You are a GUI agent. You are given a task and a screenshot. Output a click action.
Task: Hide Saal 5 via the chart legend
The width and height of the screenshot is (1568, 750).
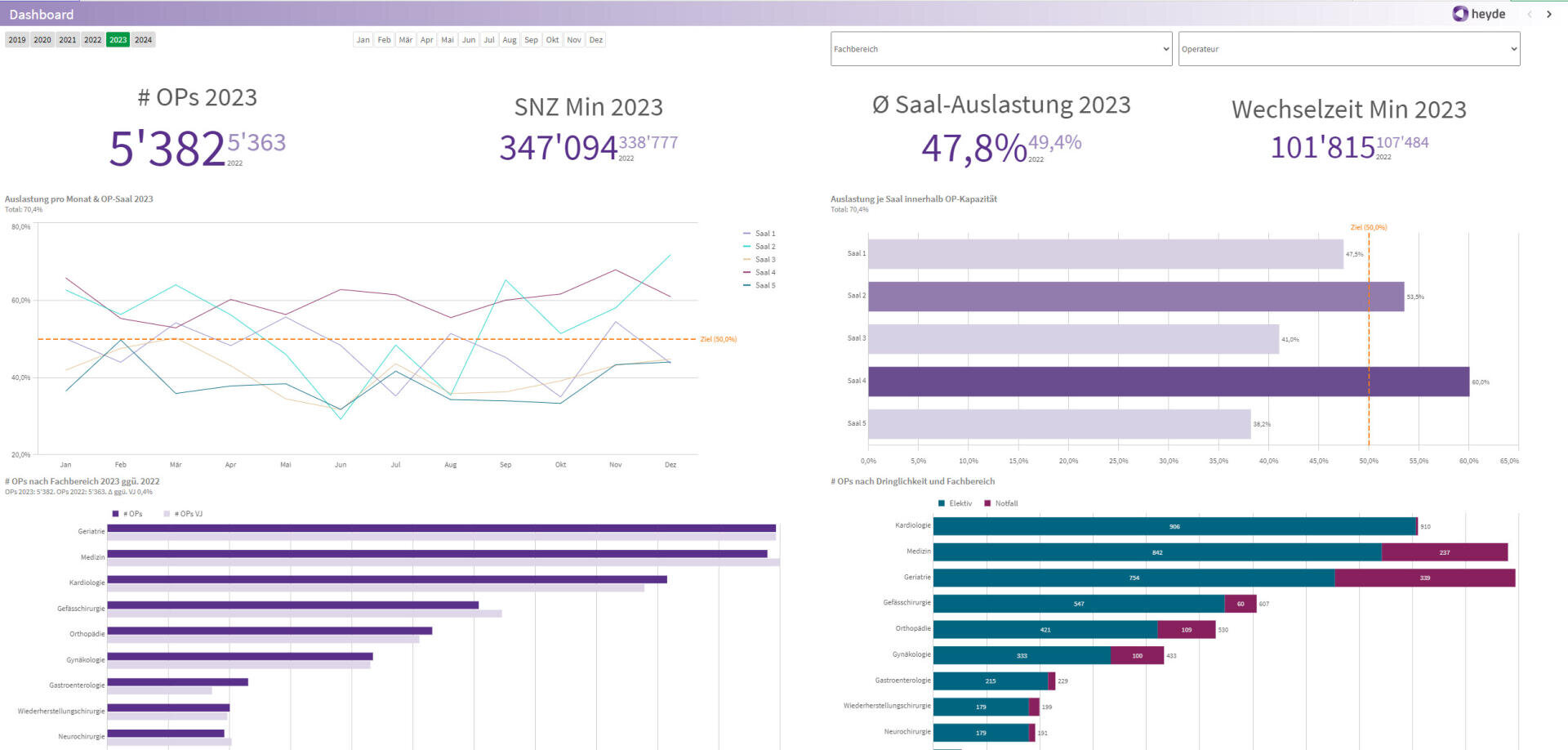tap(761, 285)
